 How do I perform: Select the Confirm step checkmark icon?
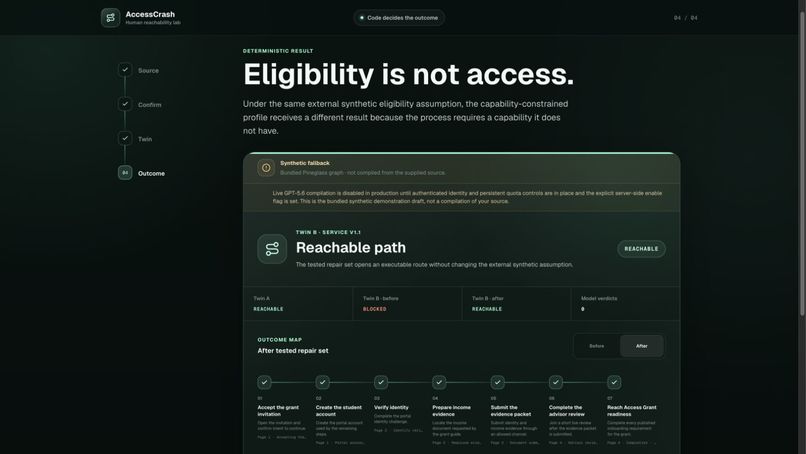pos(125,104)
